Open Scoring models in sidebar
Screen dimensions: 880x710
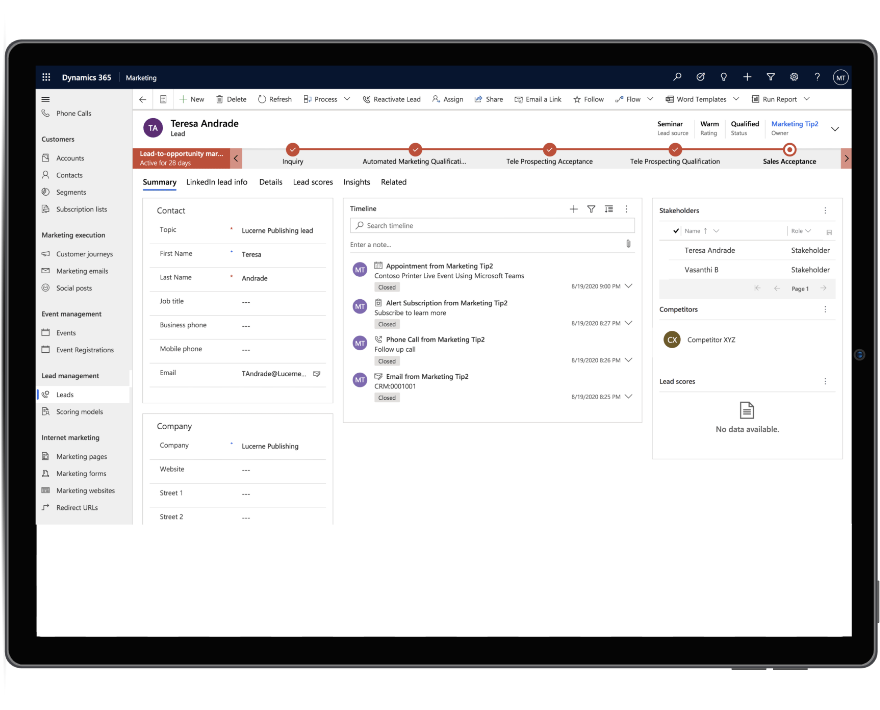click(x=79, y=412)
